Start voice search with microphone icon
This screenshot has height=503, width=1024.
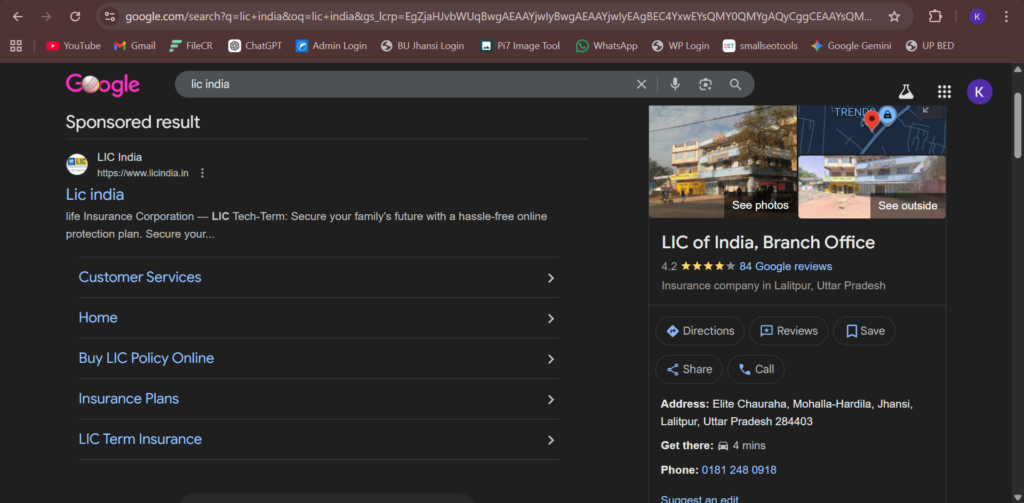(675, 84)
